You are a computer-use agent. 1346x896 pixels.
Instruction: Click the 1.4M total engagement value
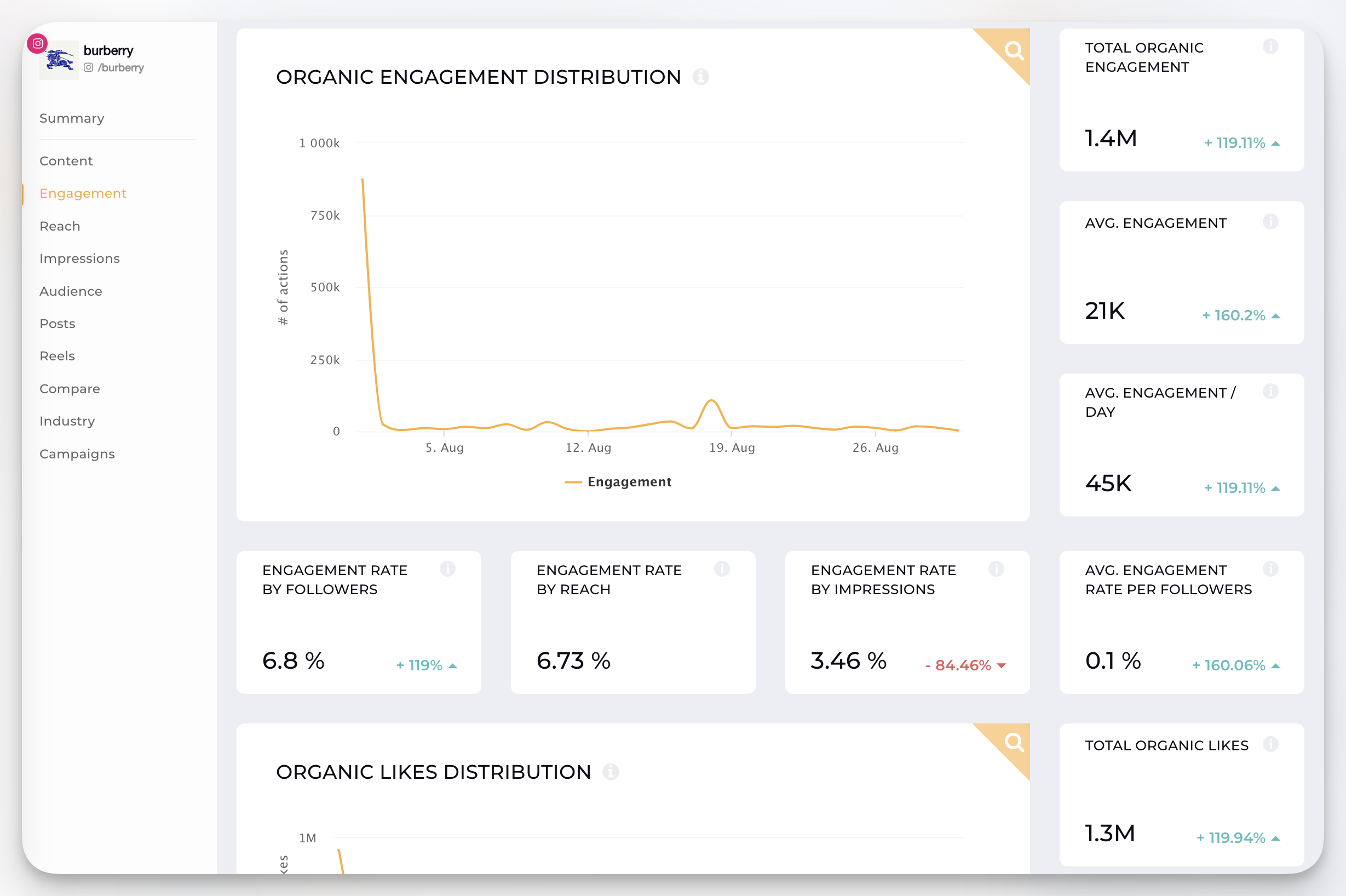click(1111, 138)
